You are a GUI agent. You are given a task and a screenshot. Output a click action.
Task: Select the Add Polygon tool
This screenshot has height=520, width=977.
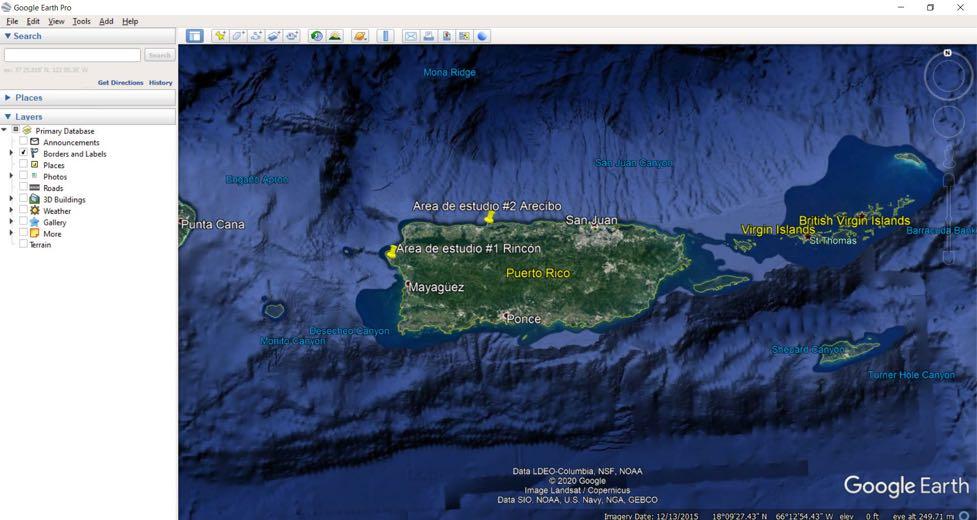[x=238, y=36]
